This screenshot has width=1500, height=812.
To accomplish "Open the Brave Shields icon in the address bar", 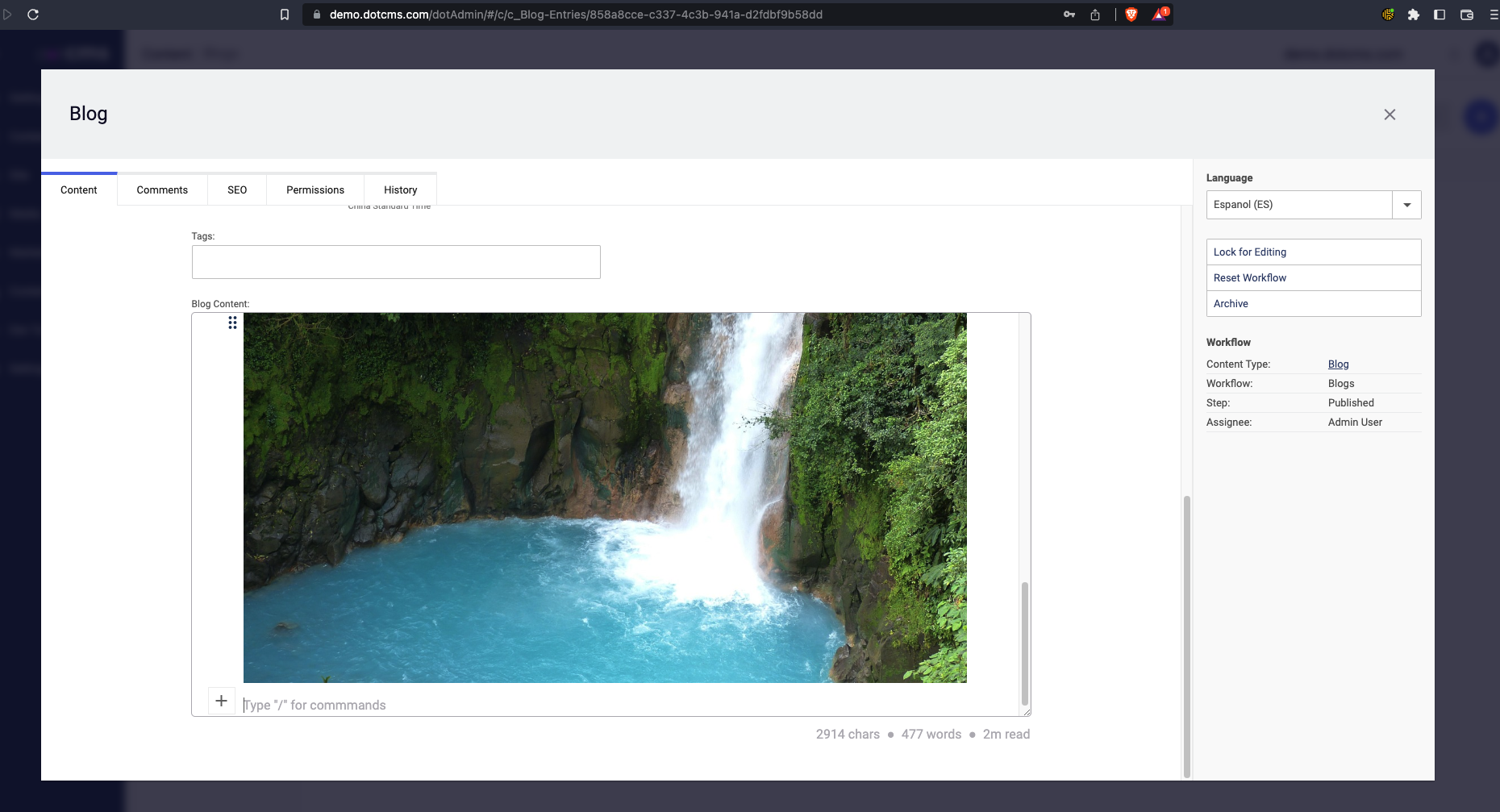I will [x=1131, y=14].
